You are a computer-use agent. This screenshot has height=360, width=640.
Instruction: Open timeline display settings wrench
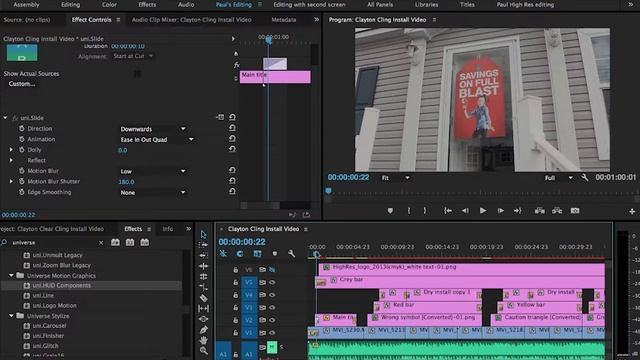[x=291, y=253]
